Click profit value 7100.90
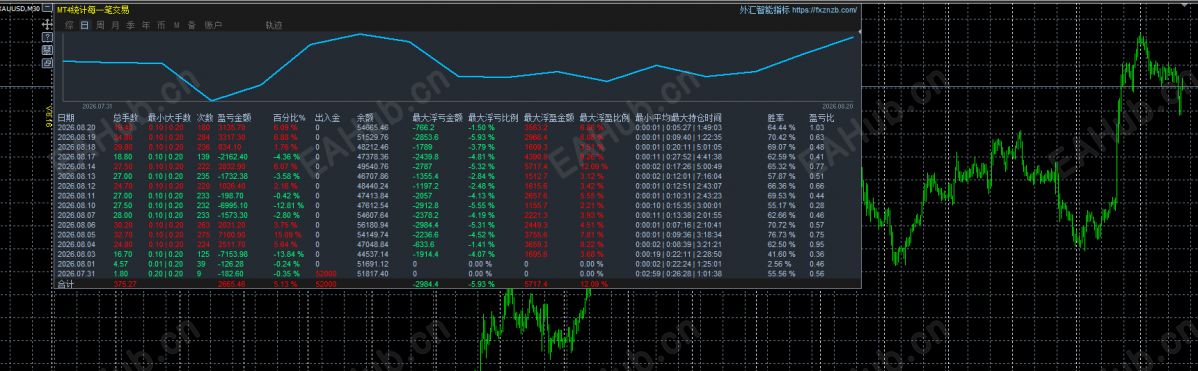The image size is (1198, 371). coord(232,234)
